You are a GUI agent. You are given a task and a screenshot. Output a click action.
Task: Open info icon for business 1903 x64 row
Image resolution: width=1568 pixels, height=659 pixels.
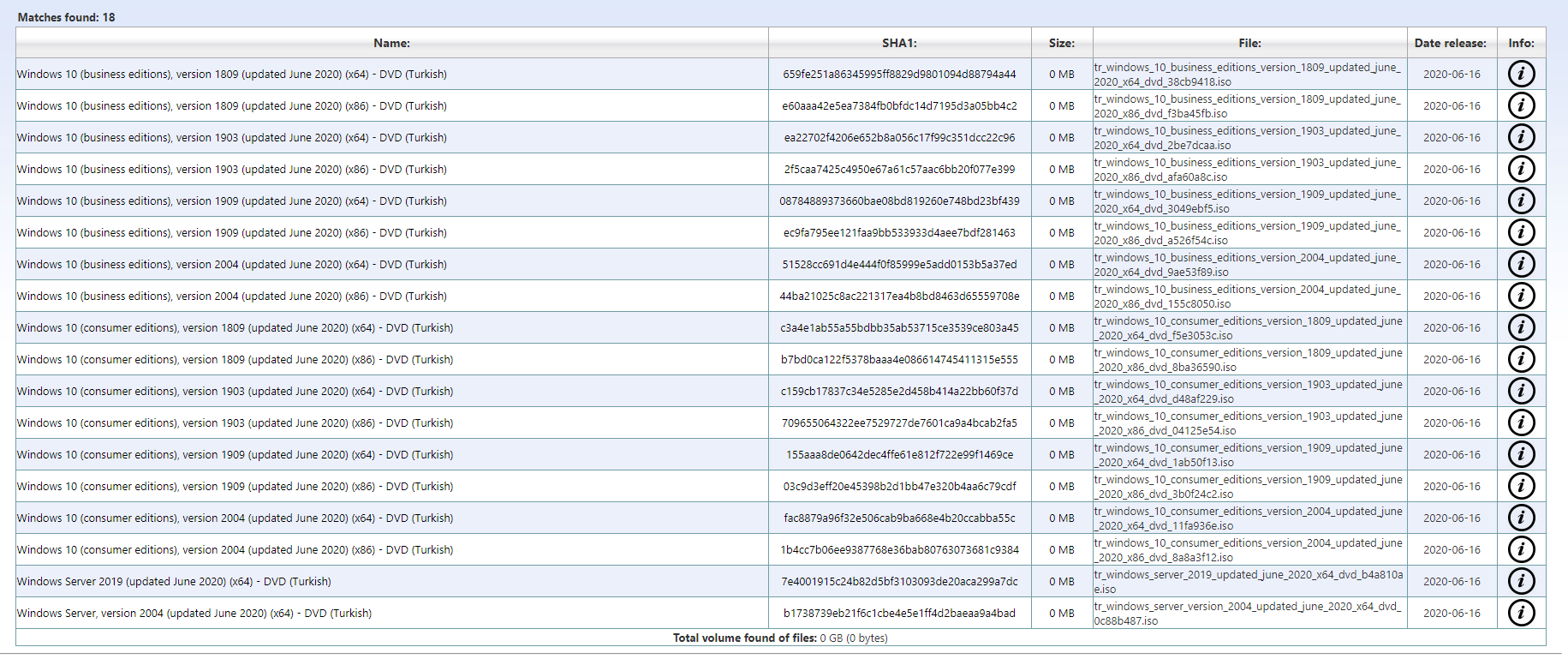[1521, 137]
